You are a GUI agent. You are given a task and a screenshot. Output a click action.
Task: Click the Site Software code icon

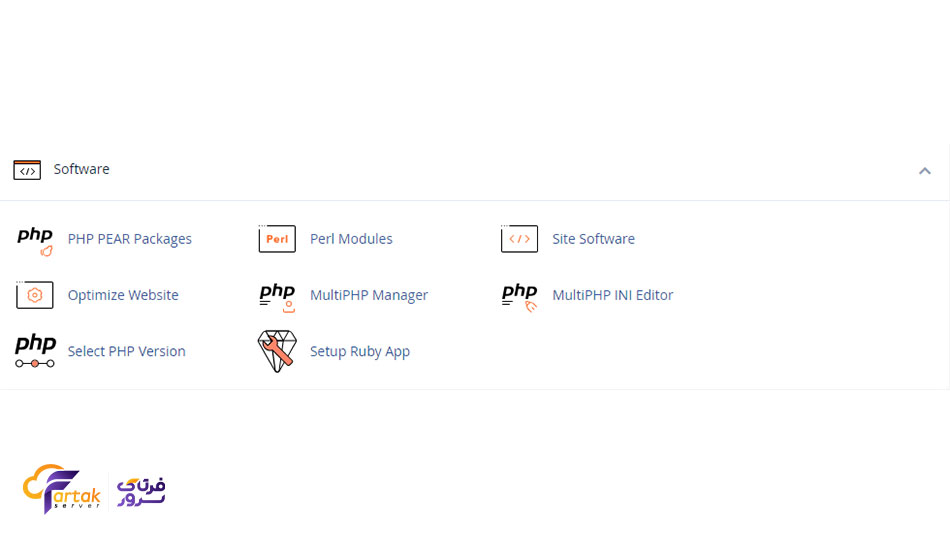(x=519, y=240)
